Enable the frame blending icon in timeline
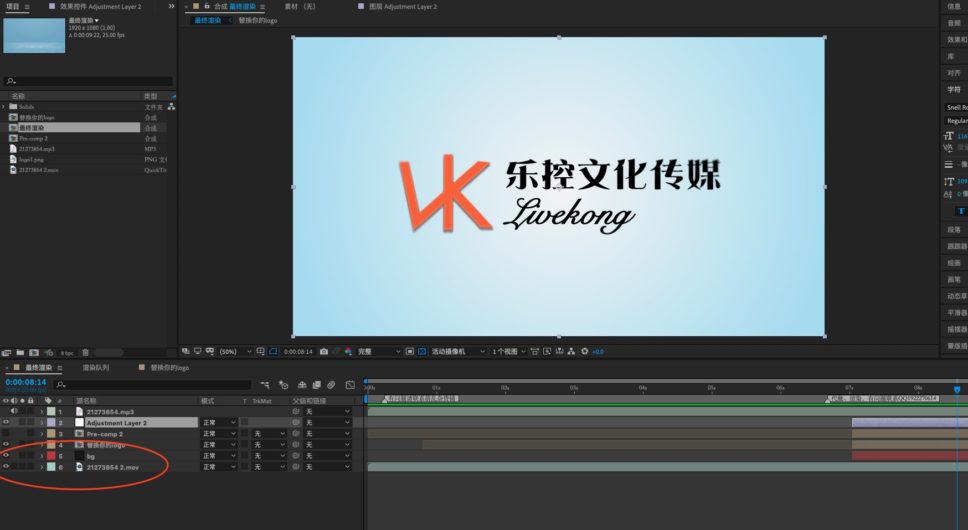This screenshot has height=530, width=968. [317, 385]
